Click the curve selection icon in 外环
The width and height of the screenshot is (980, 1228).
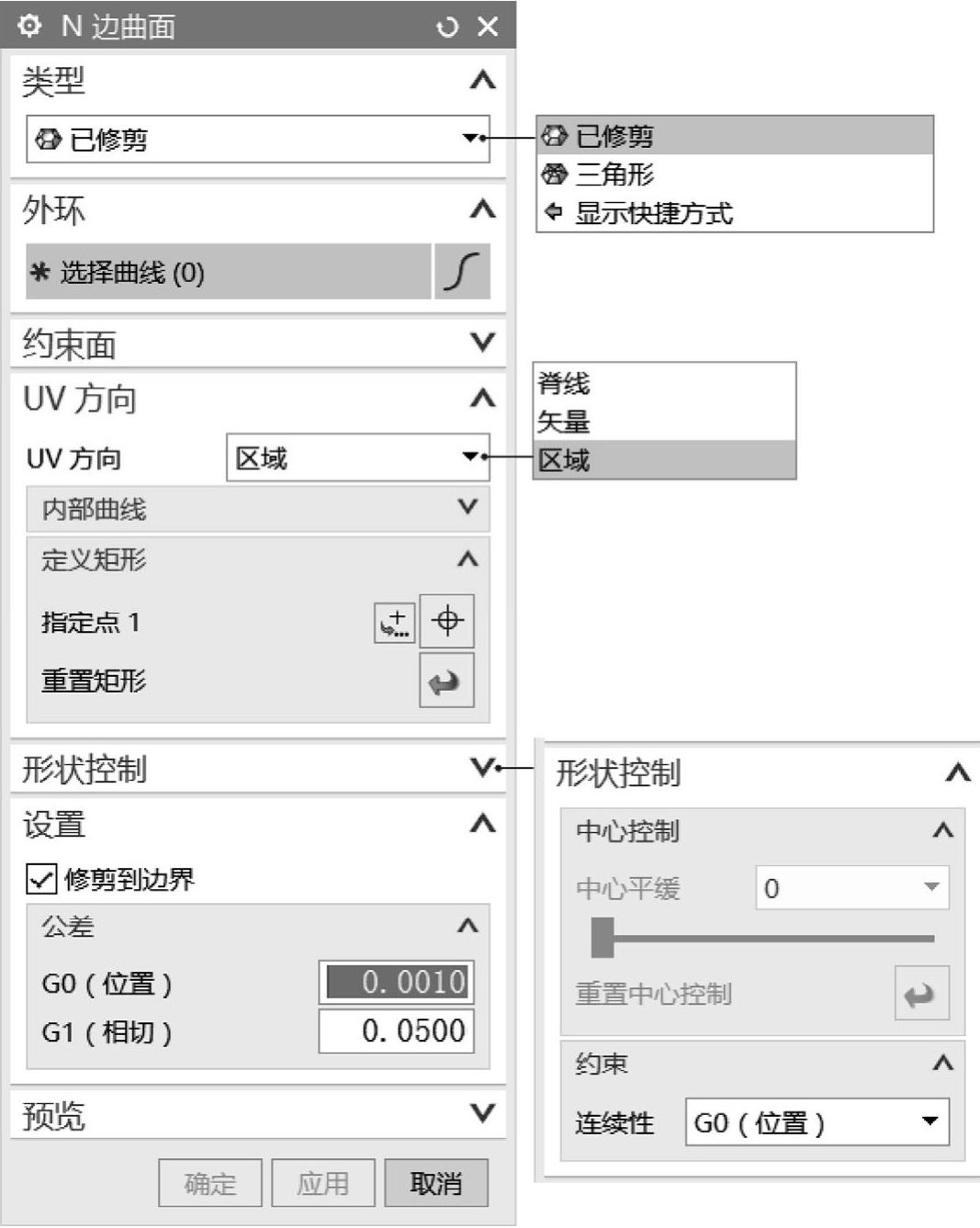coord(462,272)
